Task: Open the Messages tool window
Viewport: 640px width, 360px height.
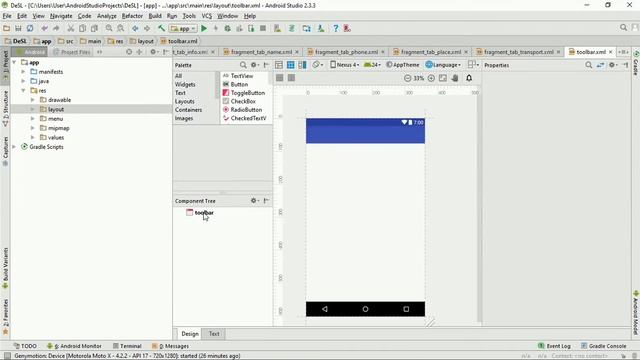Action: (x=170, y=346)
